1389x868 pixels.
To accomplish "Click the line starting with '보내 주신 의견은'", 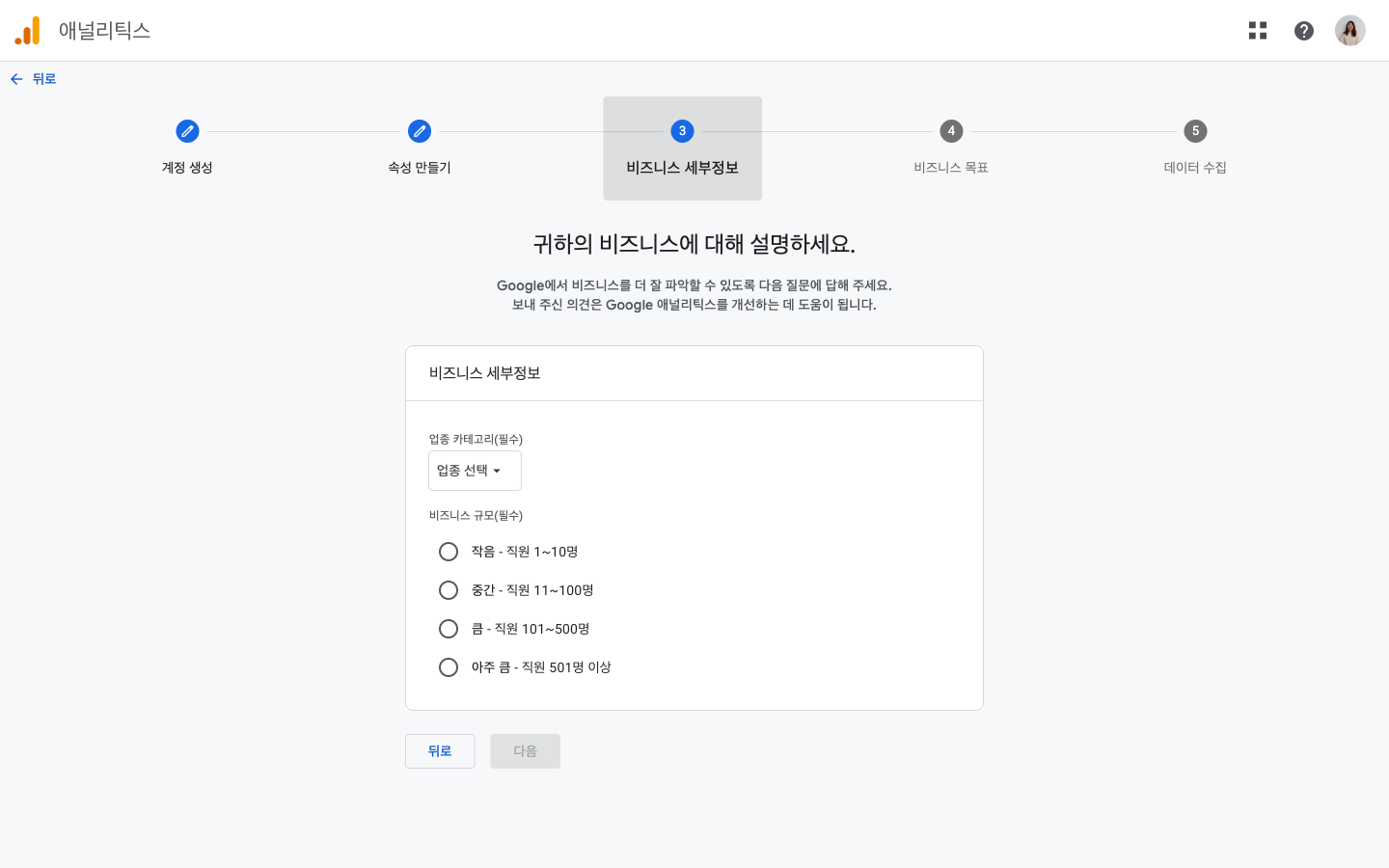I will [x=694, y=305].
